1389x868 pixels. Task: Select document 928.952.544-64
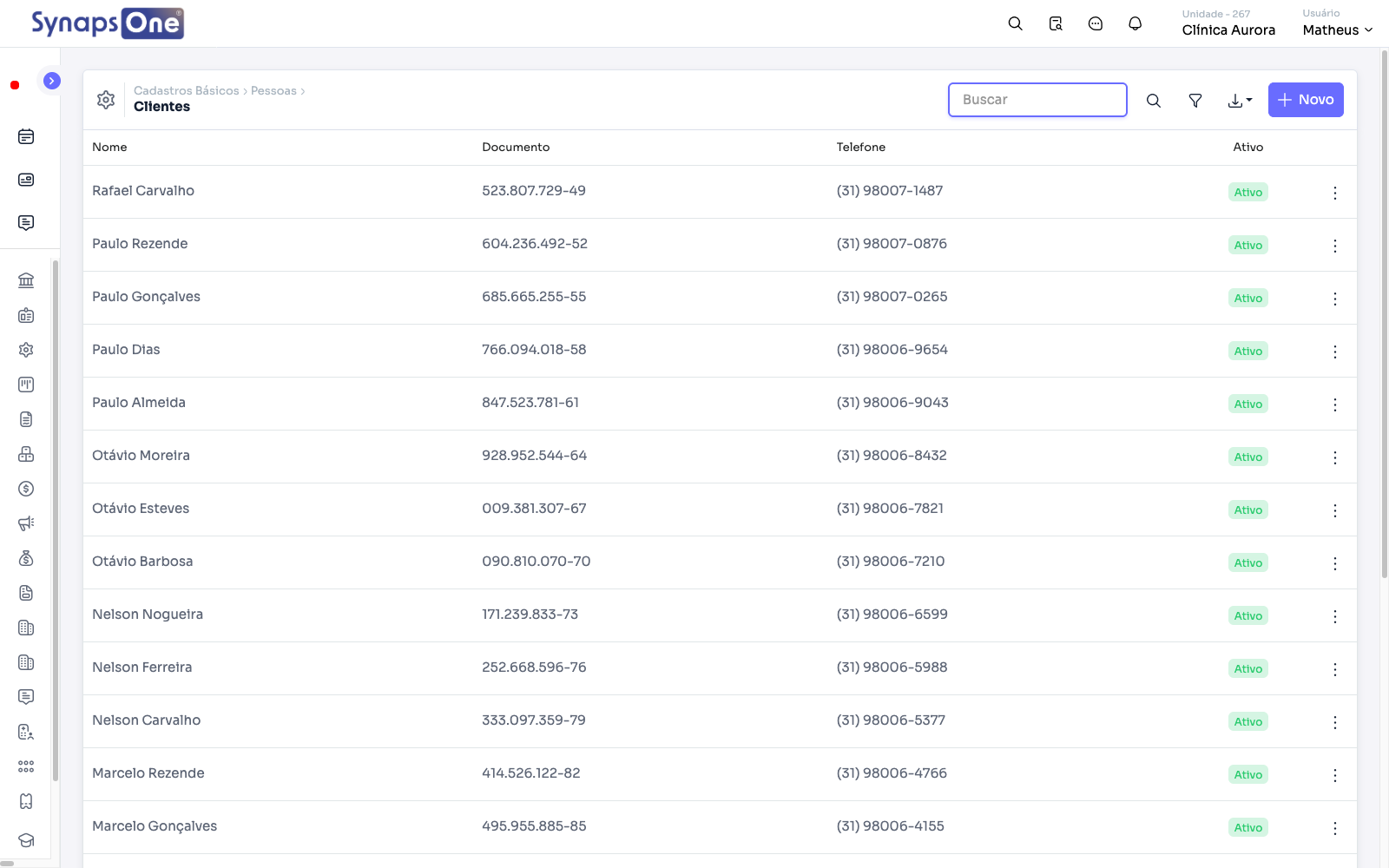(x=535, y=456)
